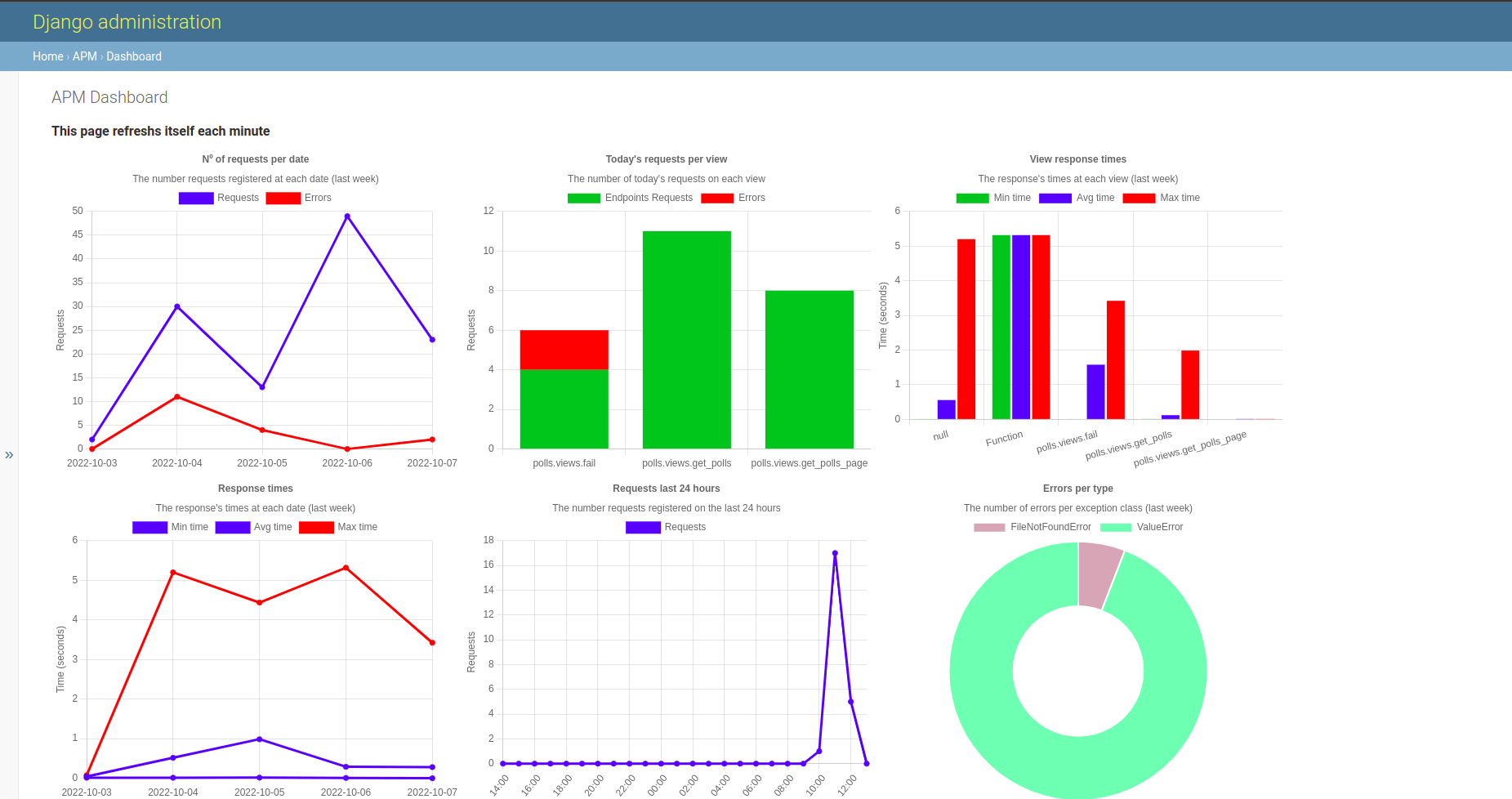Click the 2022-10-04 requests data point
The height and width of the screenshot is (799, 1512).
(177, 306)
